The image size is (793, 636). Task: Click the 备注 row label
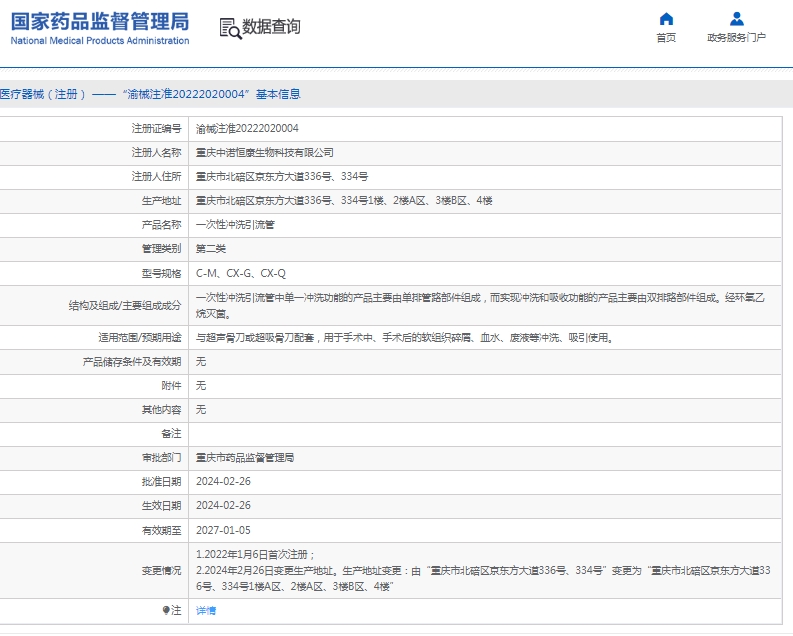coord(171,434)
